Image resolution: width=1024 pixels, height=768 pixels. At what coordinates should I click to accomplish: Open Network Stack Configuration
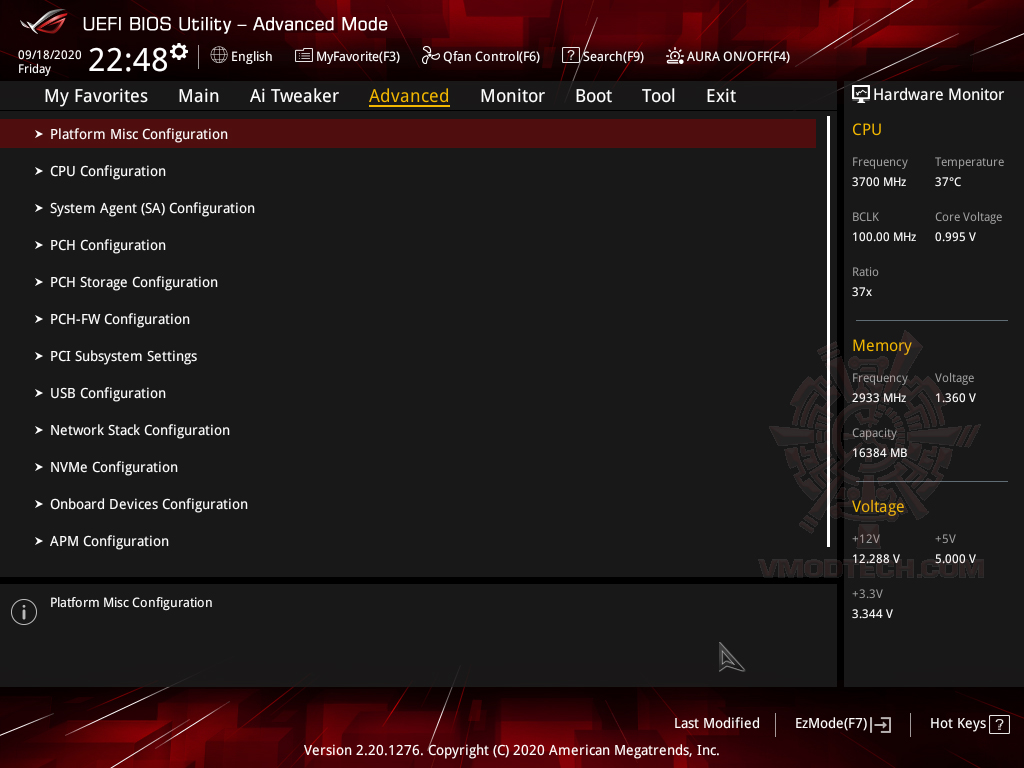139,430
